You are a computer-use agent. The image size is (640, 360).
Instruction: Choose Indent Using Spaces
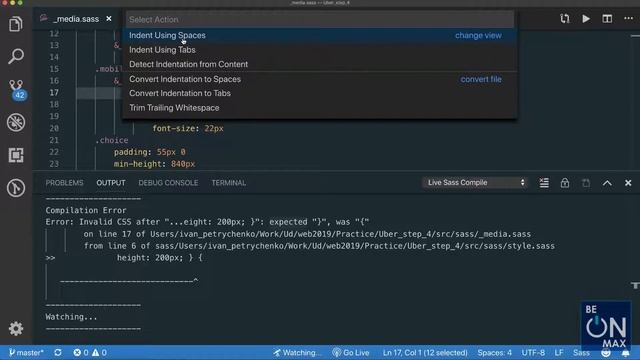pyautogui.click(x=320, y=36)
